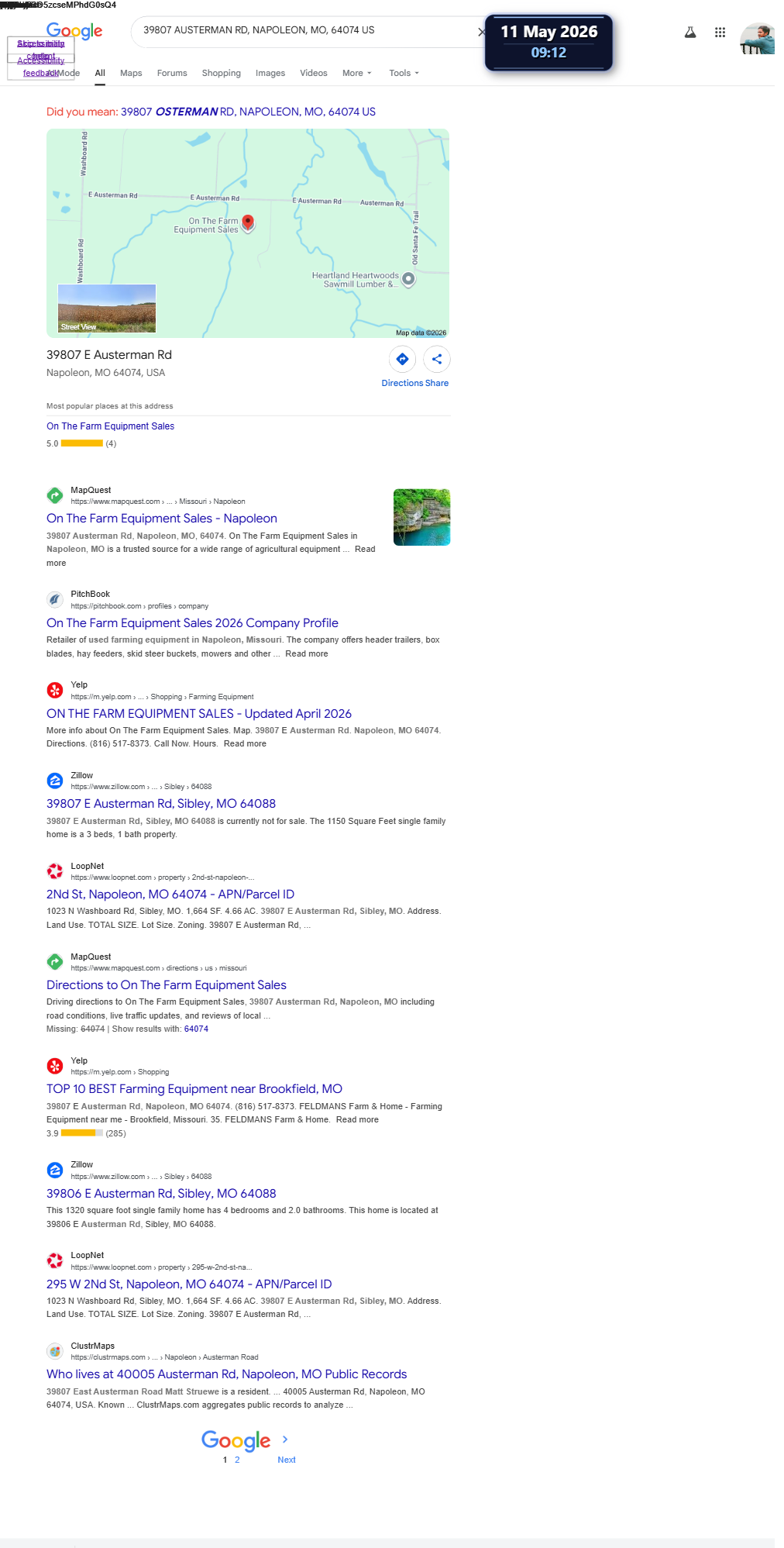Open '295 W 2Nd St, Napoleon' result

[189, 1284]
